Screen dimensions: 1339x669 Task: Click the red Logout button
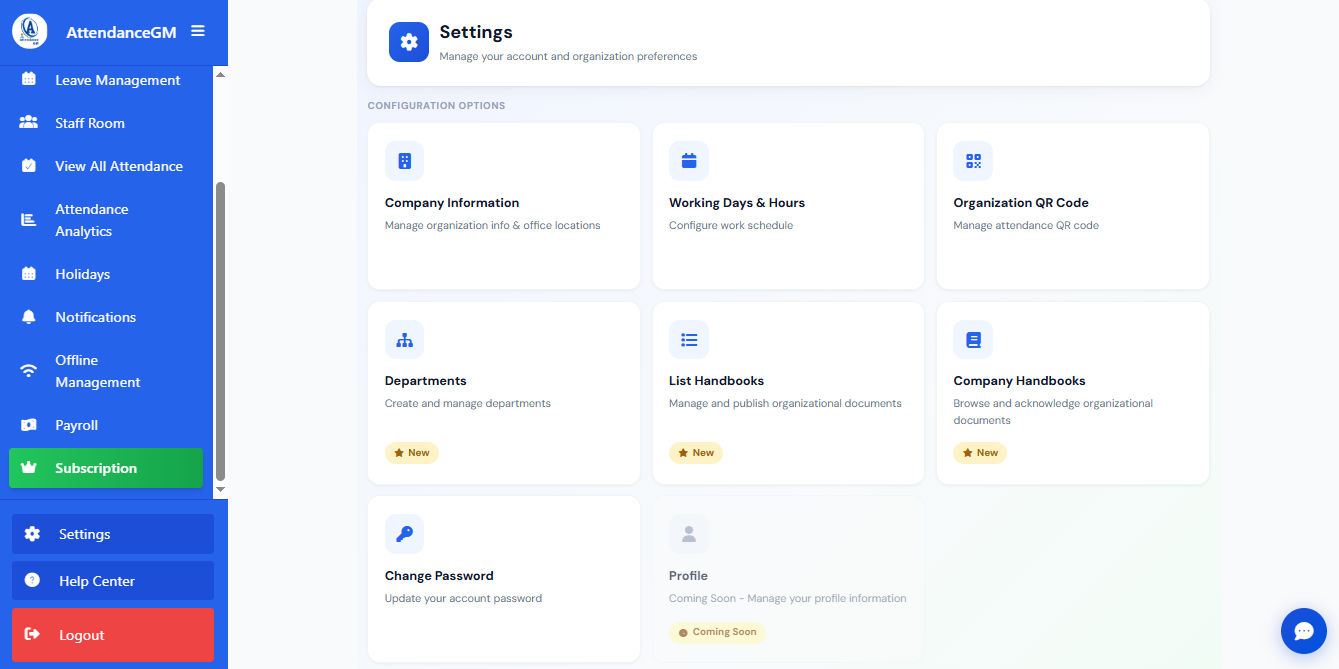[x=113, y=635]
